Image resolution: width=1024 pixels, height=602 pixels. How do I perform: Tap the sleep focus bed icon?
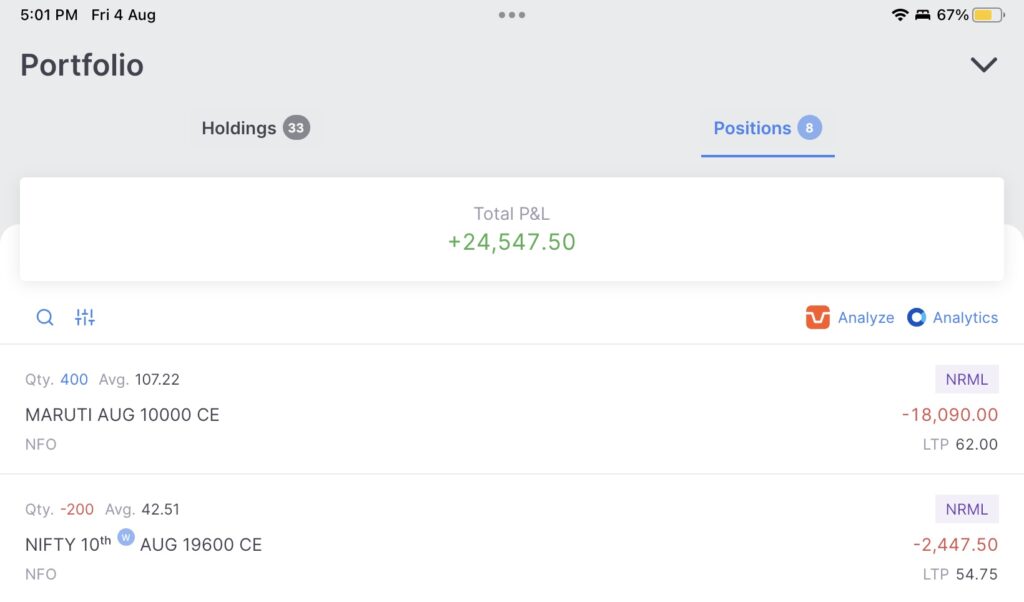(x=923, y=15)
